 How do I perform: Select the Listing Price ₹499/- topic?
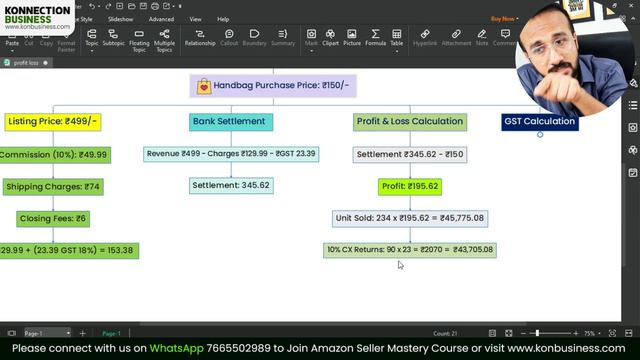click(53, 122)
